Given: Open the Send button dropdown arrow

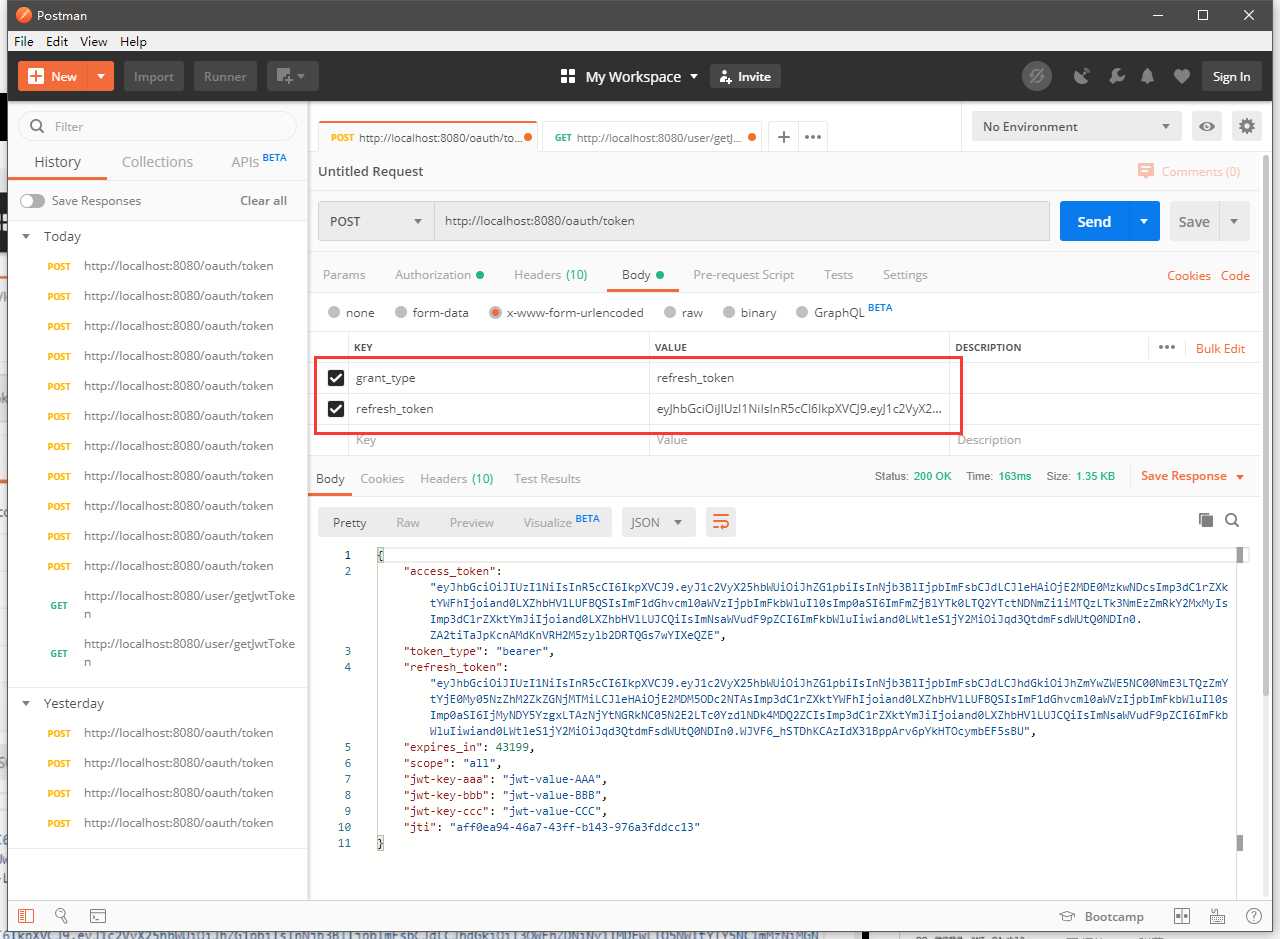Looking at the screenshot, I should pyautogui.click(x=1144, y=221).
